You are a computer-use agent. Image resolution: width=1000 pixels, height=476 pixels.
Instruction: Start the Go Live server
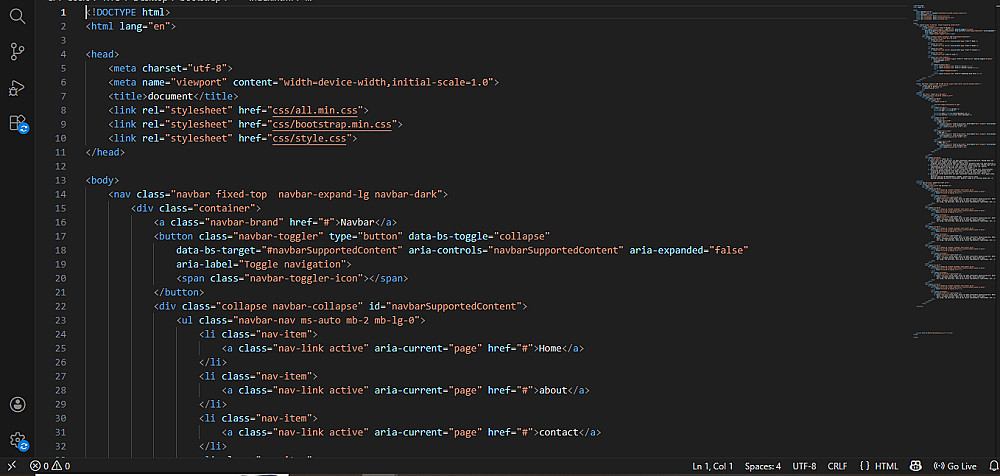955,466
